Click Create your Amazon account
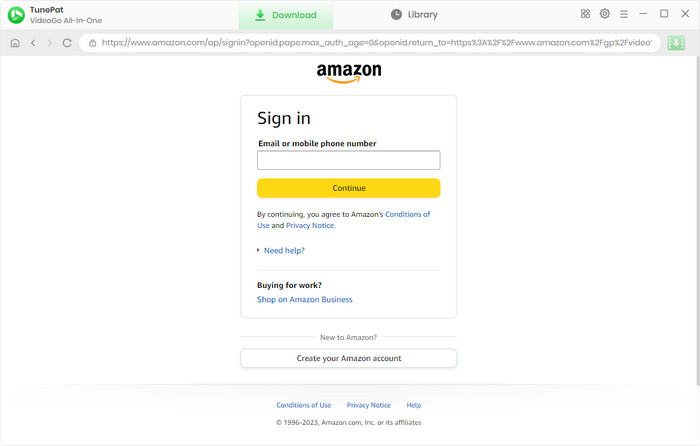This screenshot has width=700, height=446. tap(349, 358)
